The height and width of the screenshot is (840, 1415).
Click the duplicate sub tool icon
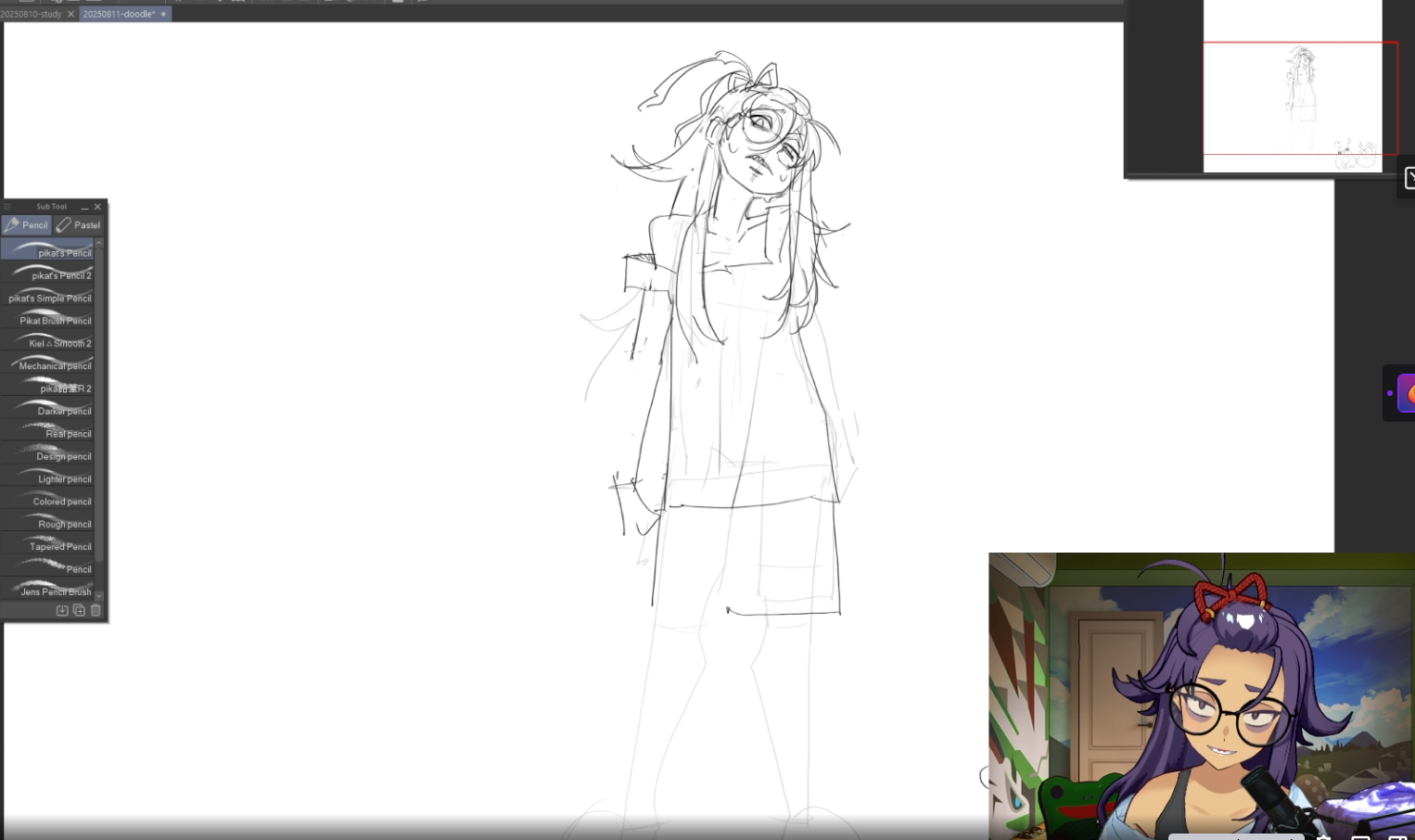[x=79, y=610]
